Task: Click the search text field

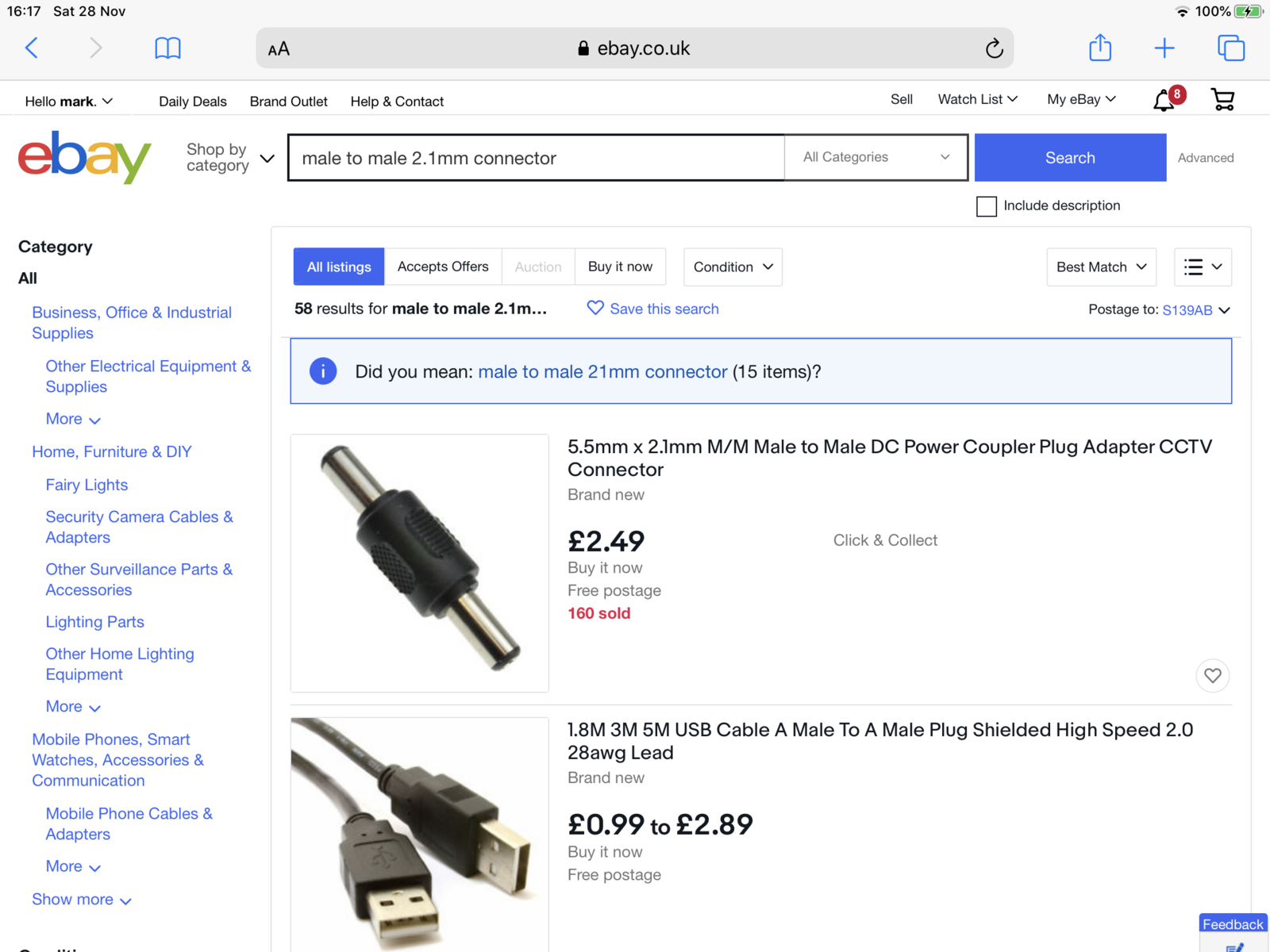Action: pos(536,158)
